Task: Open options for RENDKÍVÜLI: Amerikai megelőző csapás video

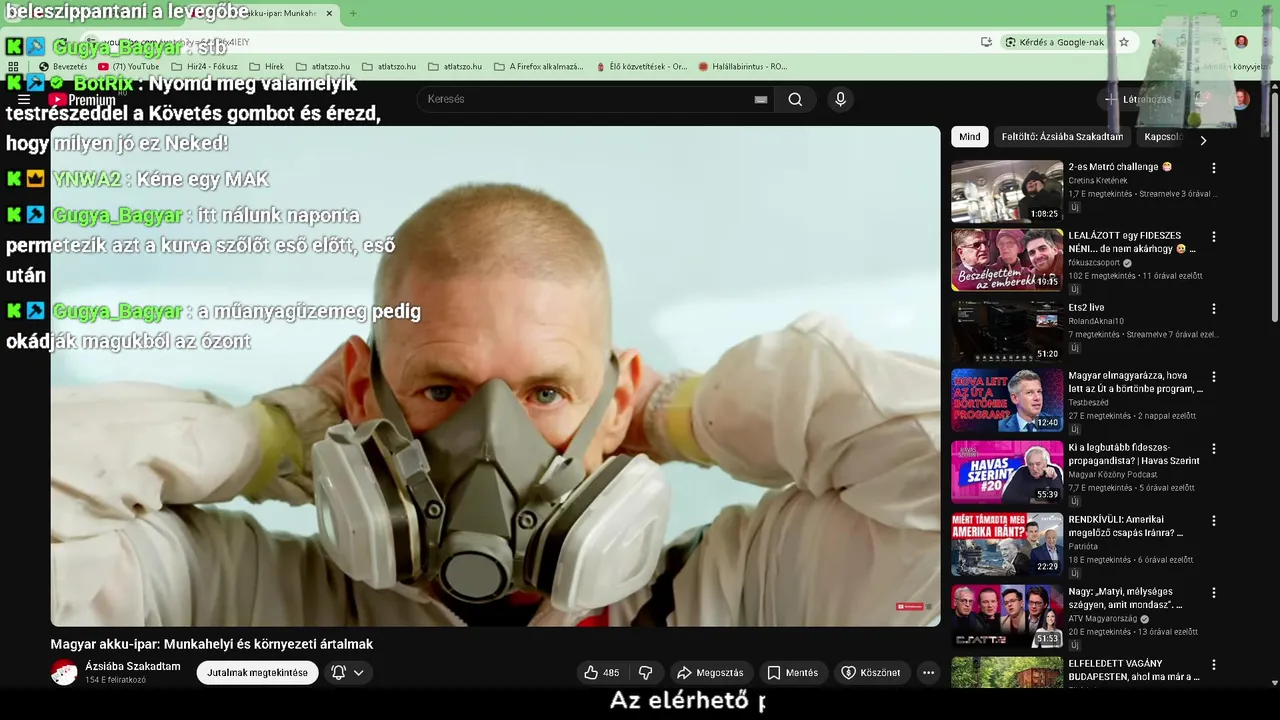Action: (1214, 521)
